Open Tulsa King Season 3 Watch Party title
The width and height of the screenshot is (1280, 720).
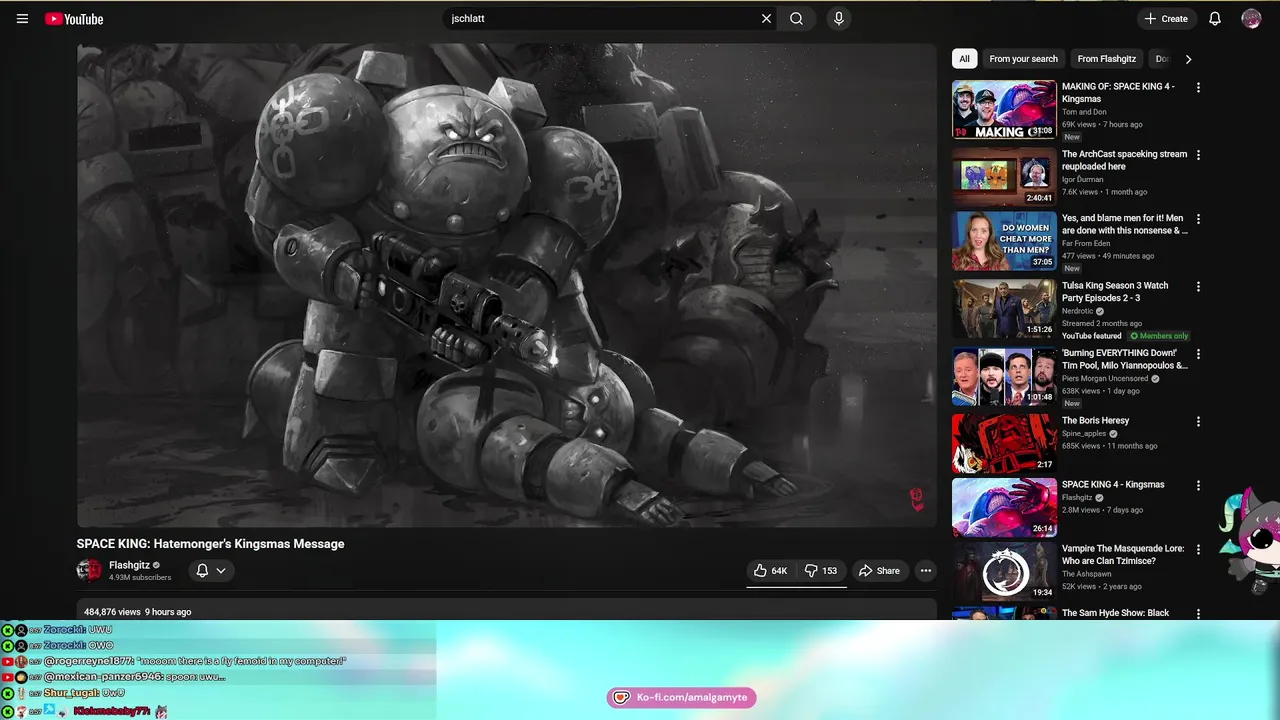[x=1115, y=292]
